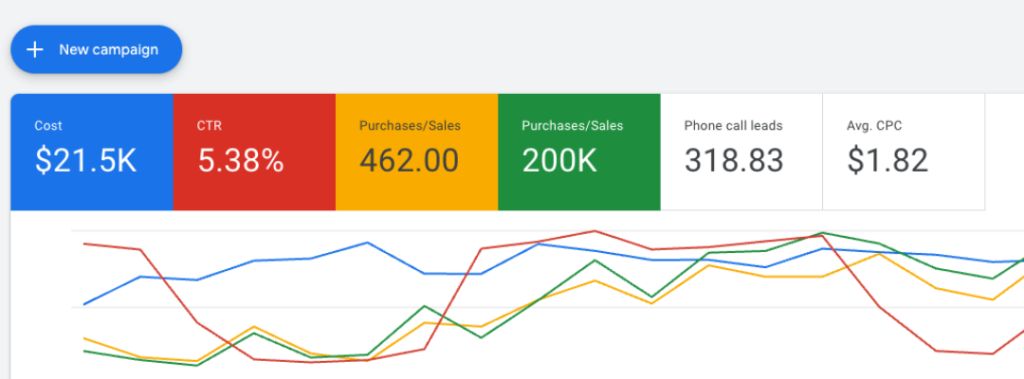
Task: Select the red CTR metric card
Action: click(255, 152)
